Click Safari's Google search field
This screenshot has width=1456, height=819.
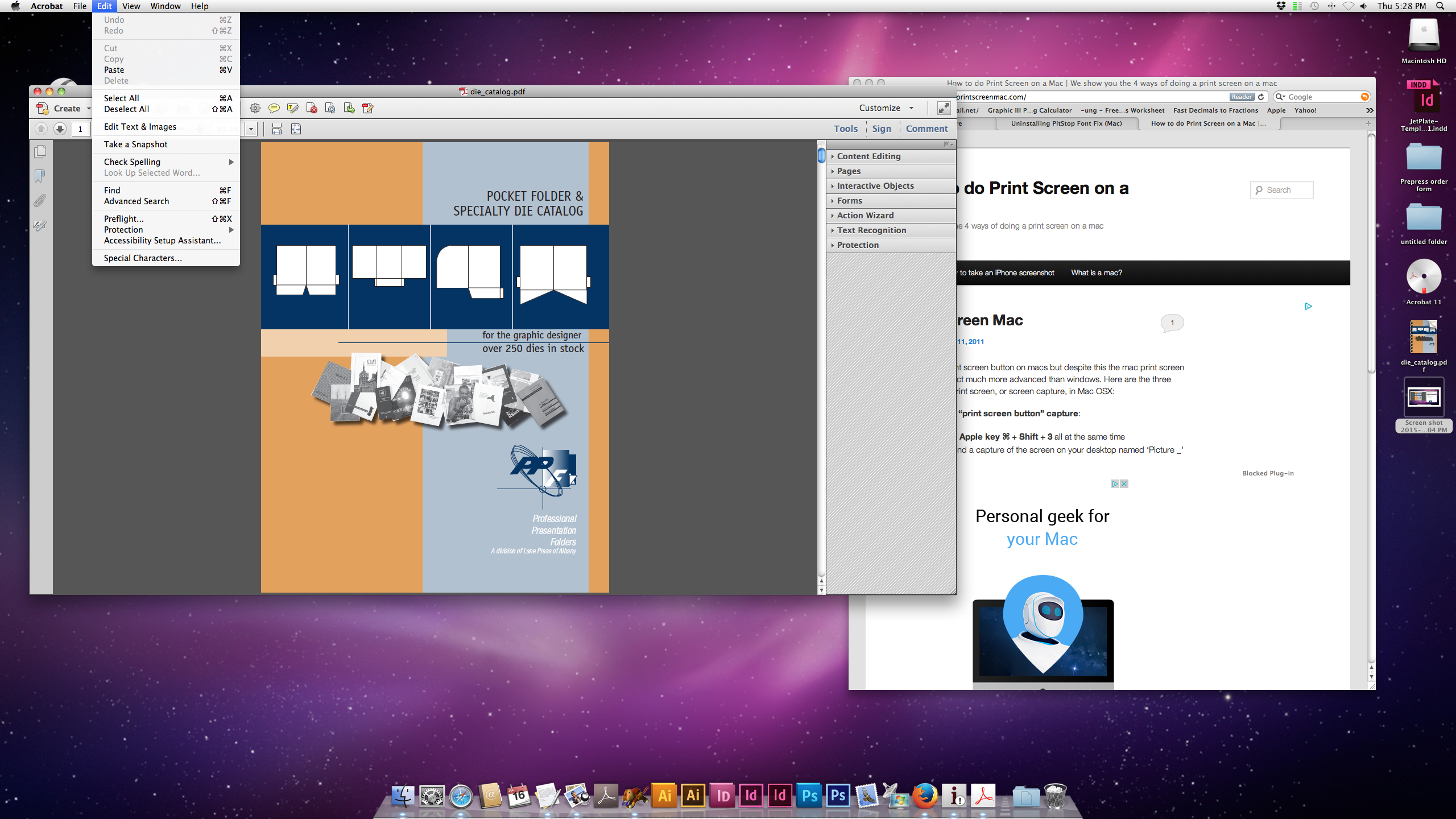coord(1322,97)
